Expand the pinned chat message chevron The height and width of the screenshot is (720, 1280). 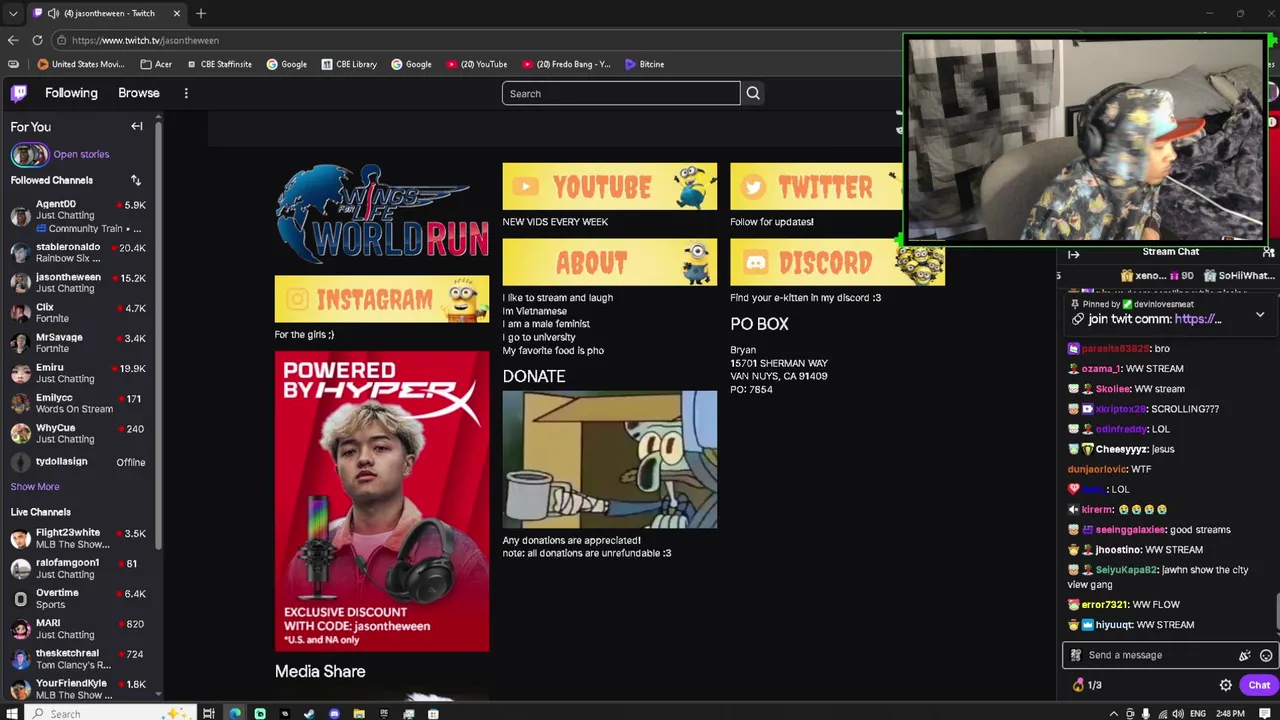1260,315
